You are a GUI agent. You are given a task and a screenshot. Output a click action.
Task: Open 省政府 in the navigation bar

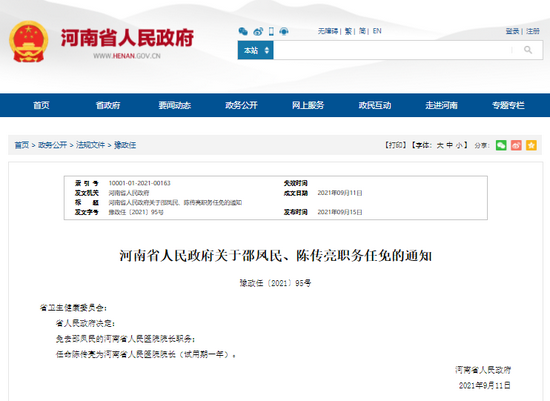coord(108,105)
